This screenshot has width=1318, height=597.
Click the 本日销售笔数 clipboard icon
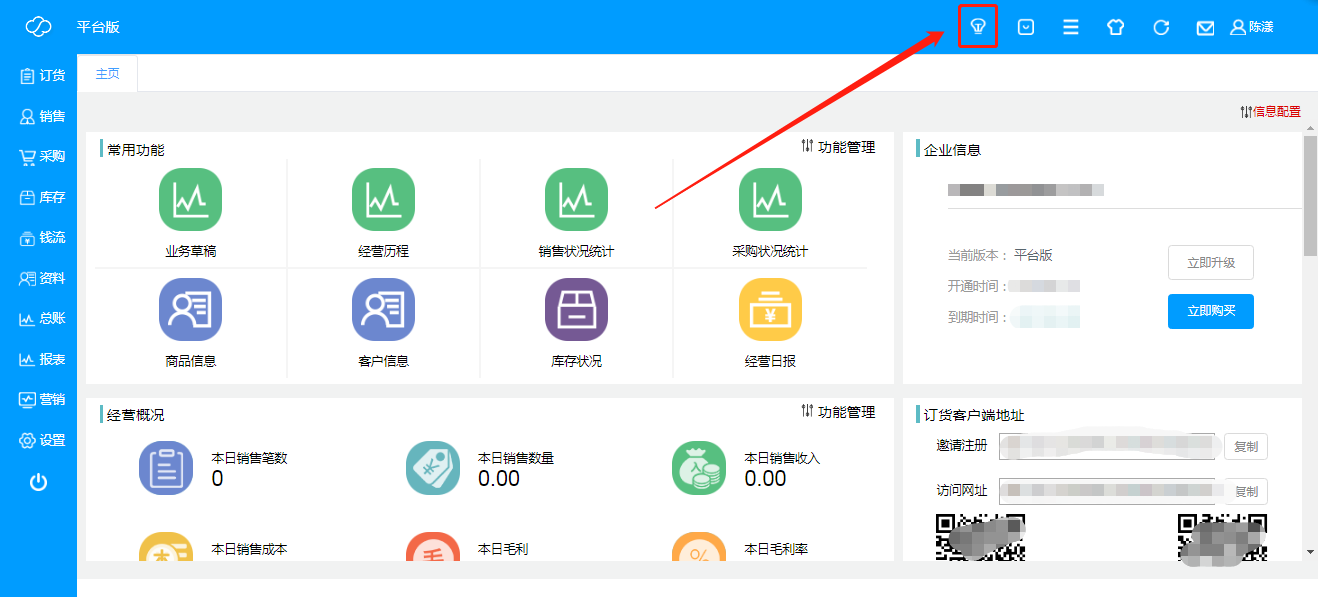pos(165,468)
